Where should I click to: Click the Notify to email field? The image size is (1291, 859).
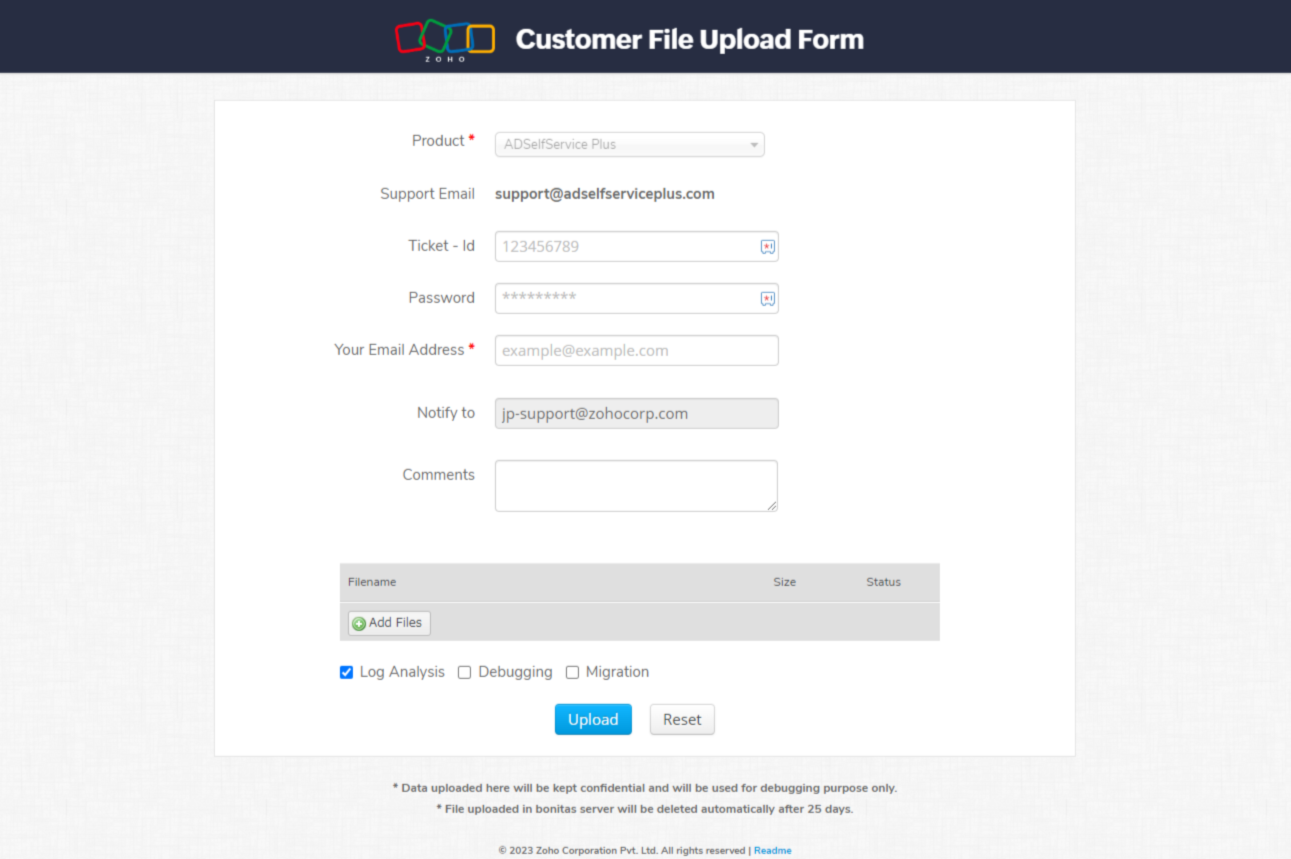636,414
